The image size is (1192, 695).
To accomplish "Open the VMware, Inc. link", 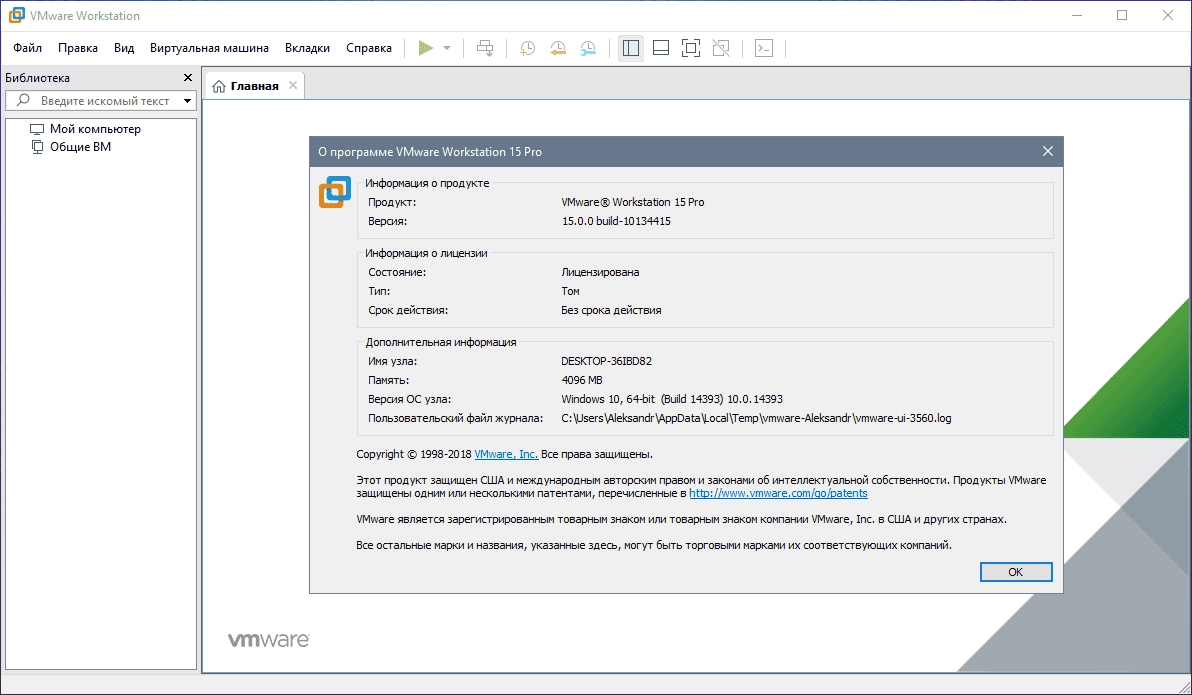I will click(506, 454).
